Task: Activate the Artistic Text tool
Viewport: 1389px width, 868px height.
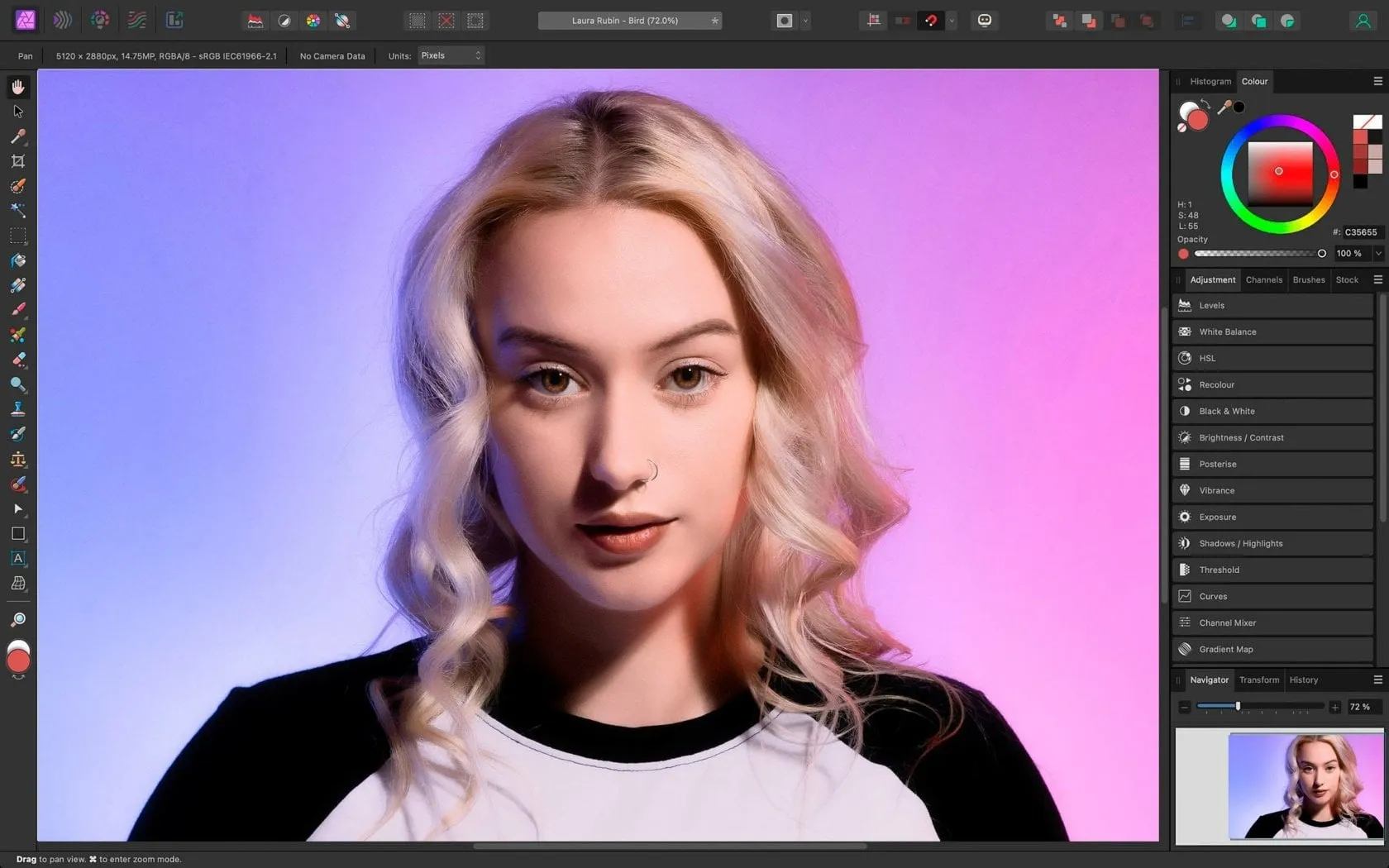Action: click(18, 559)
